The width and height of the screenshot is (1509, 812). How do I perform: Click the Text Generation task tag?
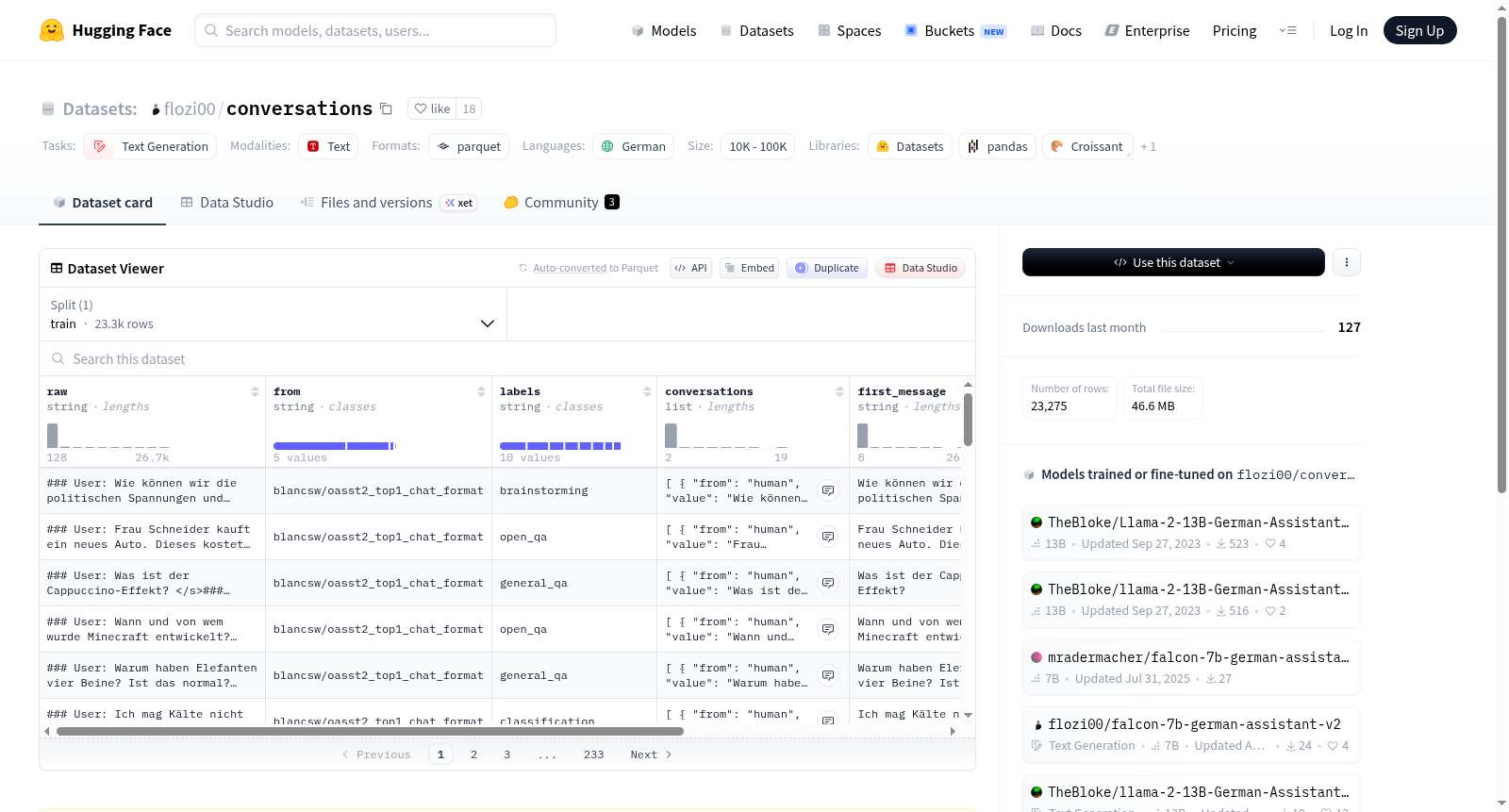coord(150,146)
